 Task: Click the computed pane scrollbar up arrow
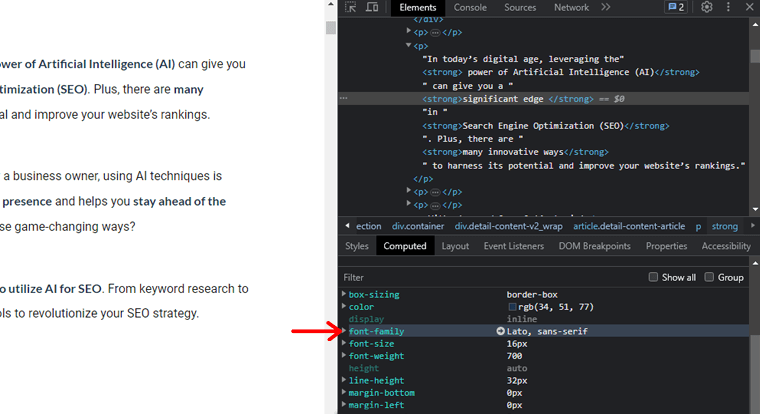pyautogui.click(x=755, y=263)
